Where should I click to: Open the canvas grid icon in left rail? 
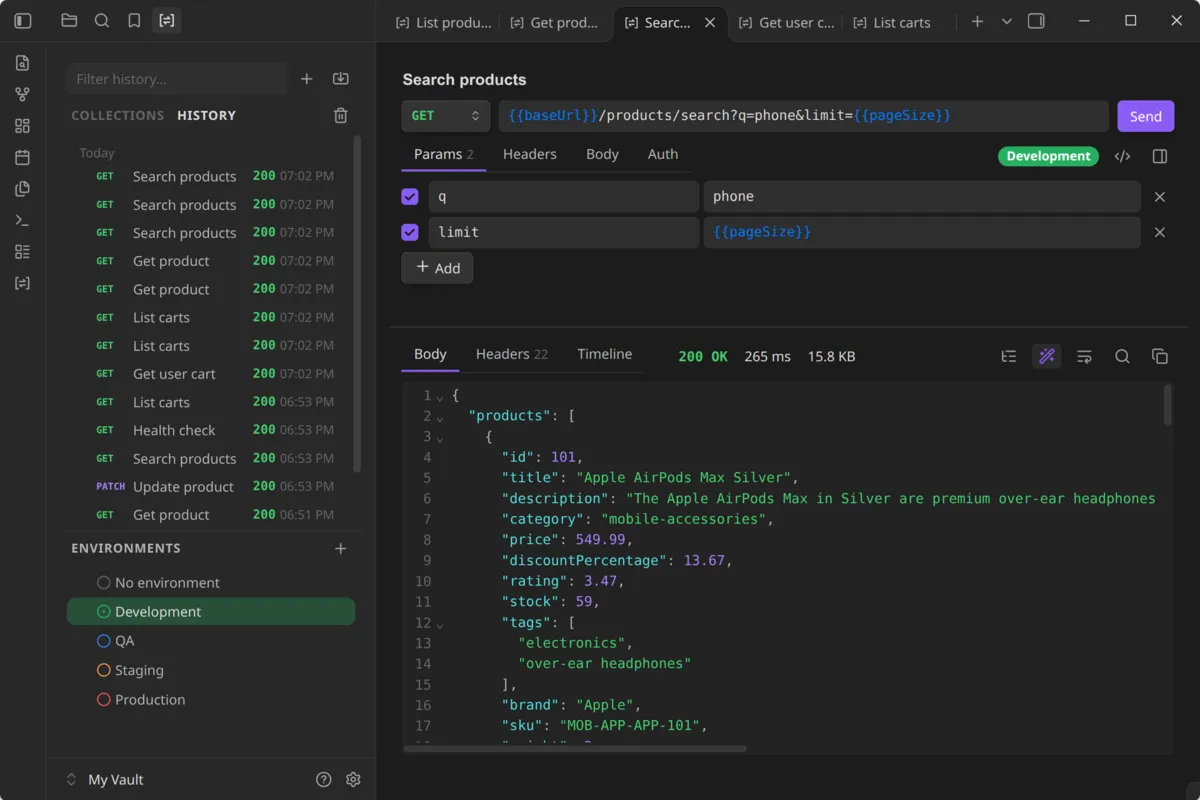(x=23, y=126)
